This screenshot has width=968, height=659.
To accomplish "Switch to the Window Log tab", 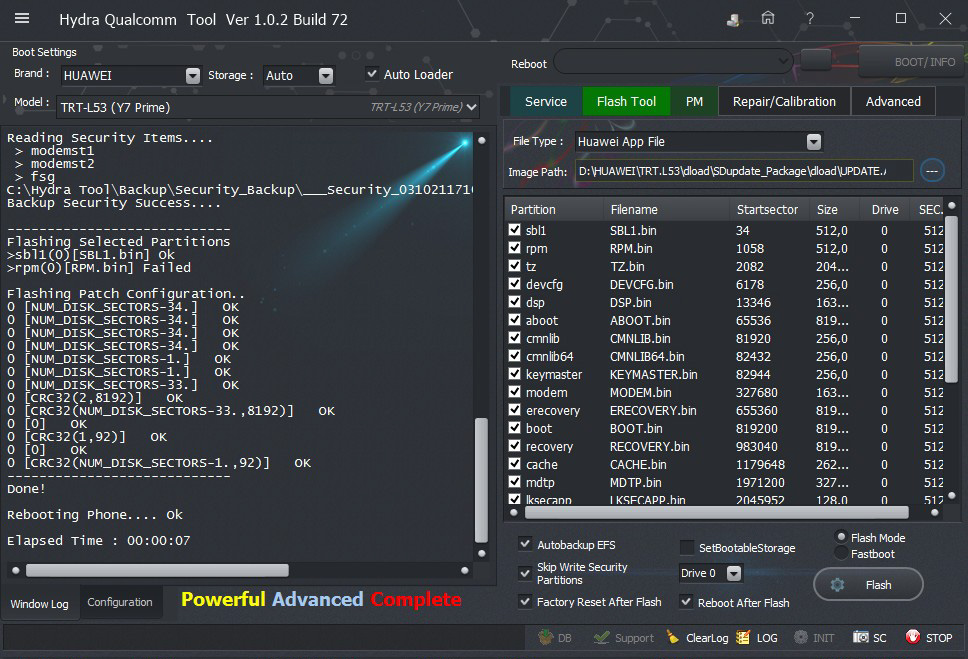I will (x=40, y=603).
